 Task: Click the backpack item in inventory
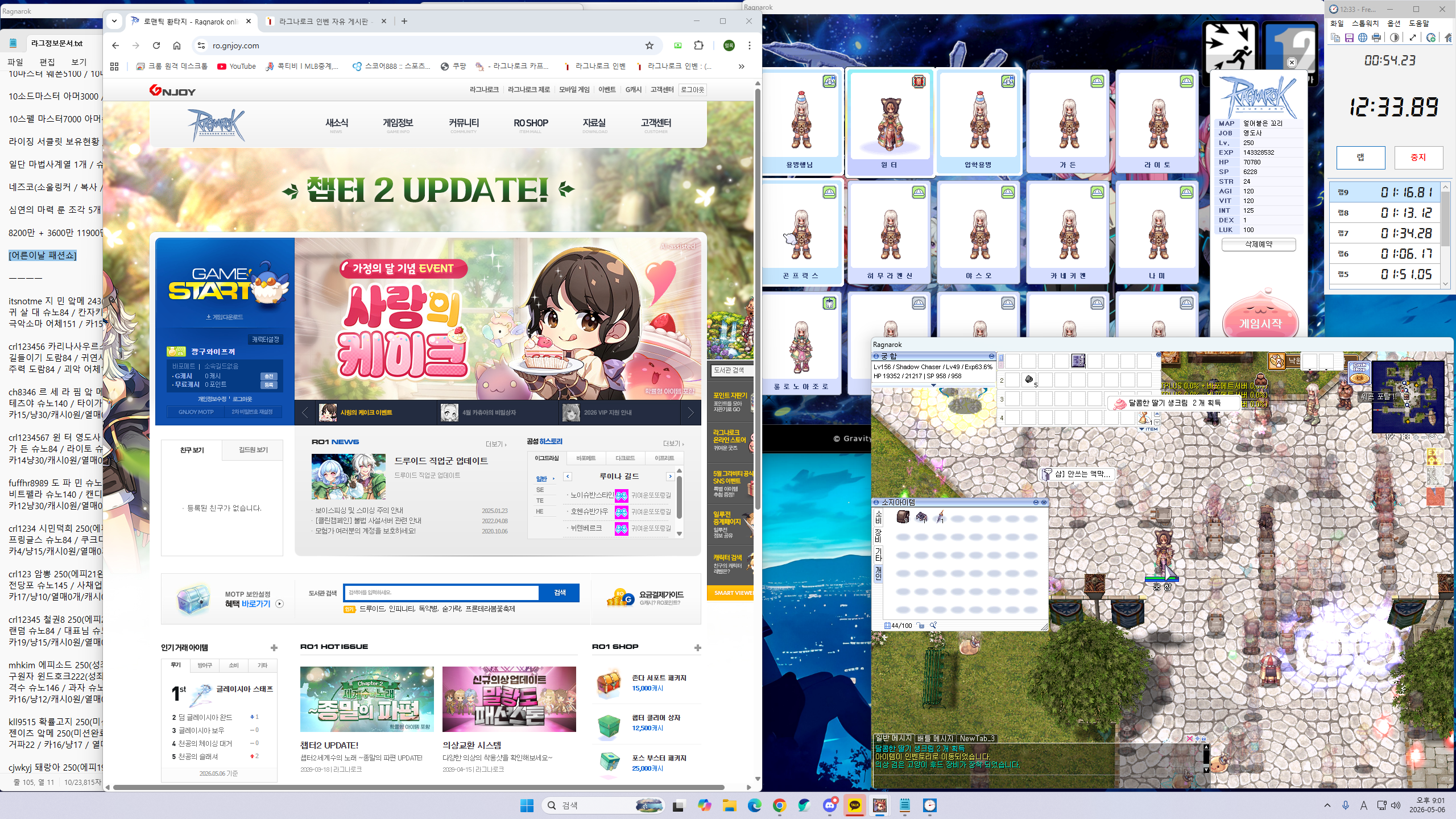pos(903,517)
